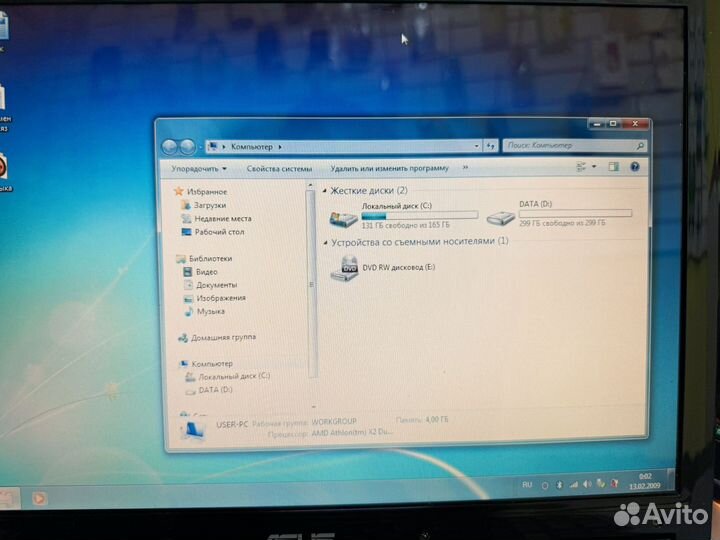Expand the address bar history dropdown
The image size is (720, 540).
[x=478, y=146]
